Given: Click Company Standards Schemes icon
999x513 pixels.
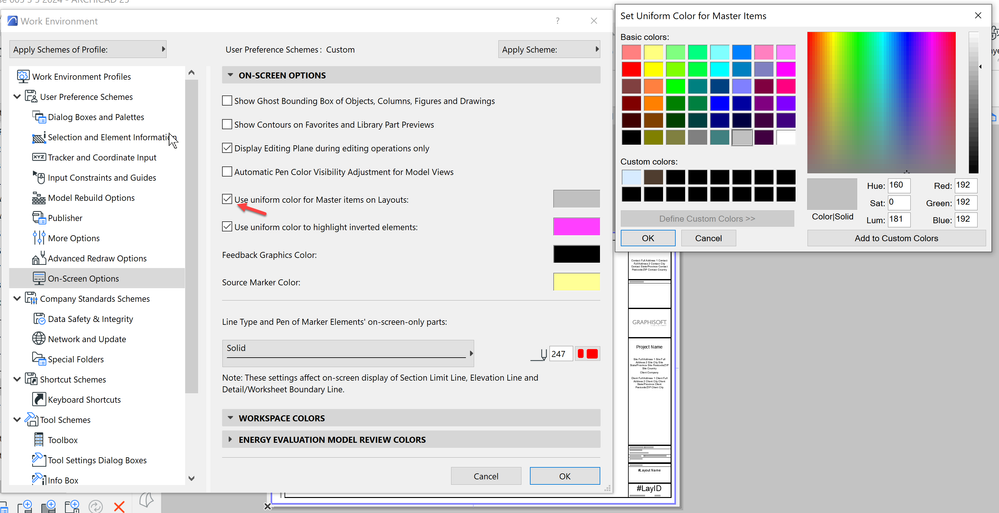Looking at the screenshot, I should point(31,299).
